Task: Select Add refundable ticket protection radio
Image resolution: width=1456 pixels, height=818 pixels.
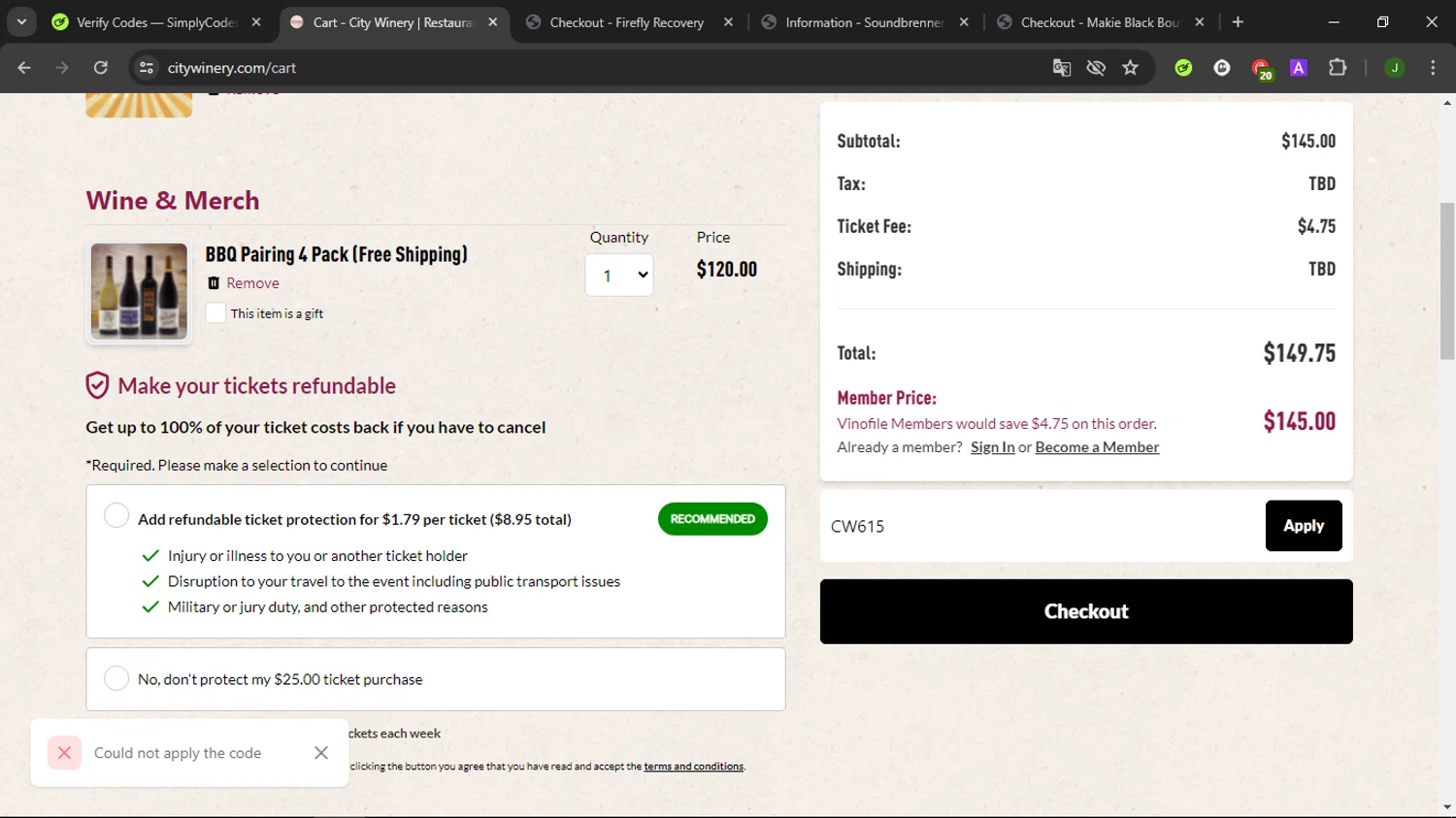Action: 116,516
